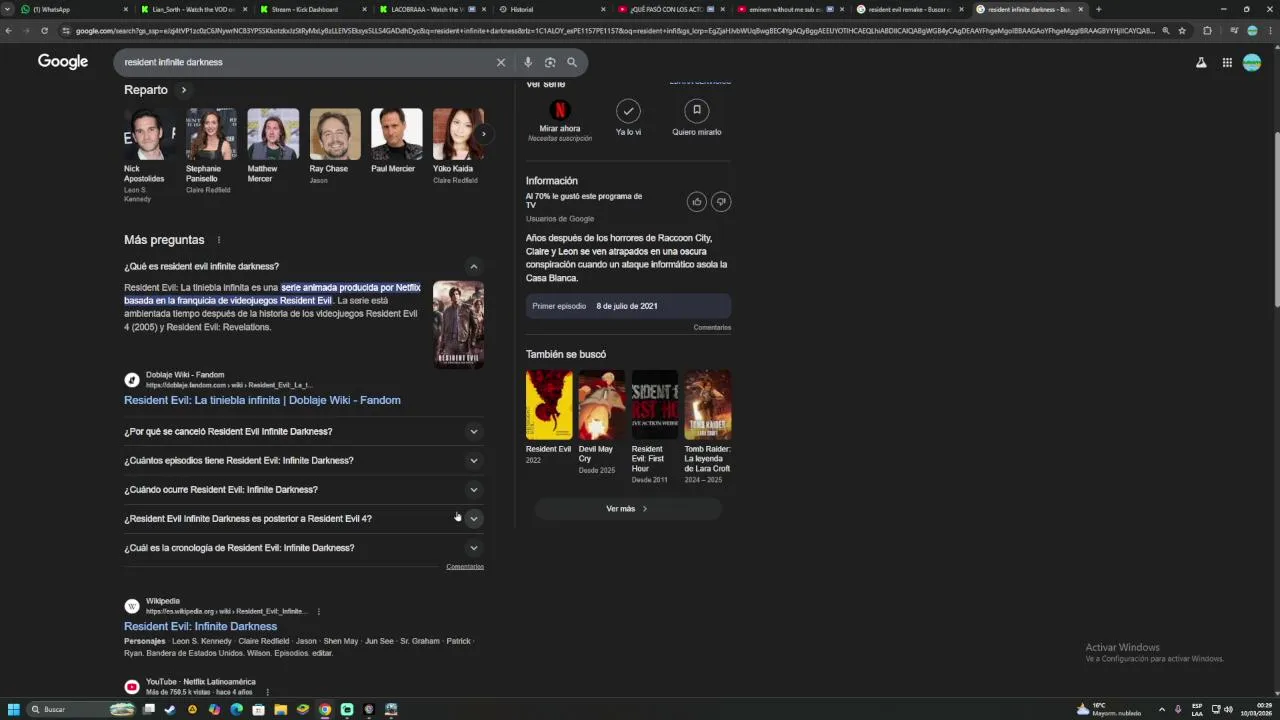Clear the search box with the X icon
Screen dimensions: 1280x720
[501, 62]
